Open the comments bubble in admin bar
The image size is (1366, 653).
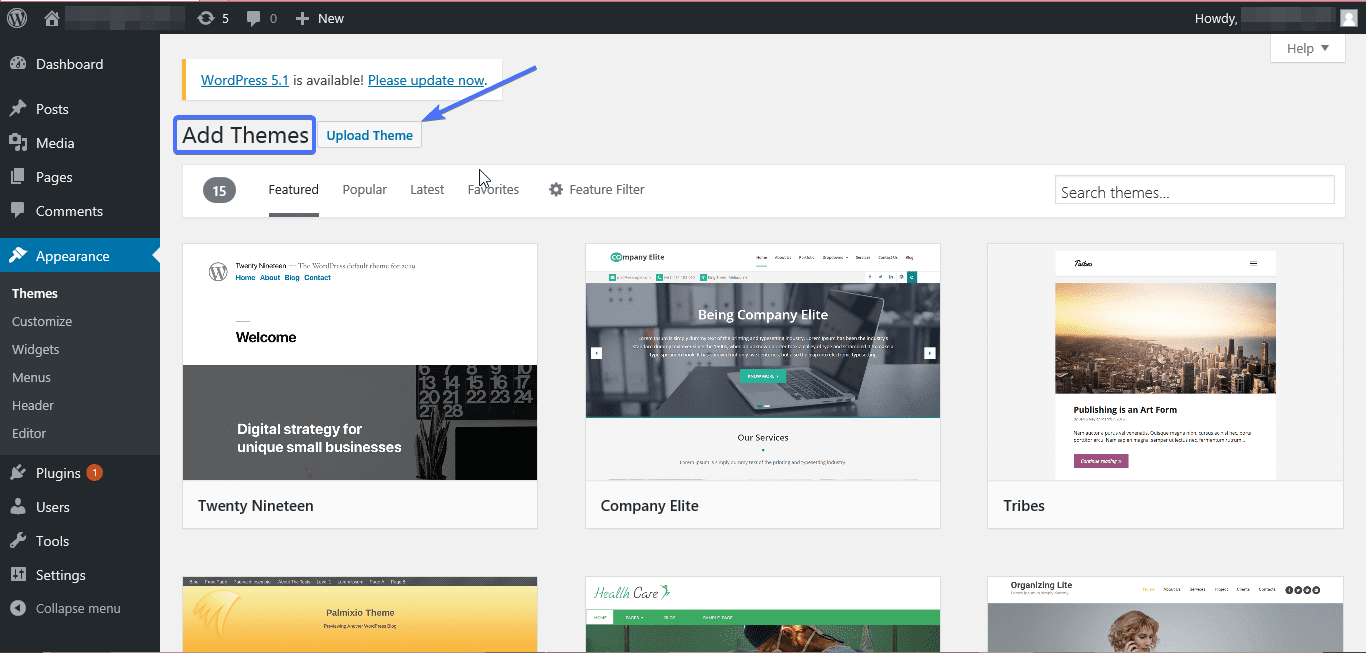262,18
